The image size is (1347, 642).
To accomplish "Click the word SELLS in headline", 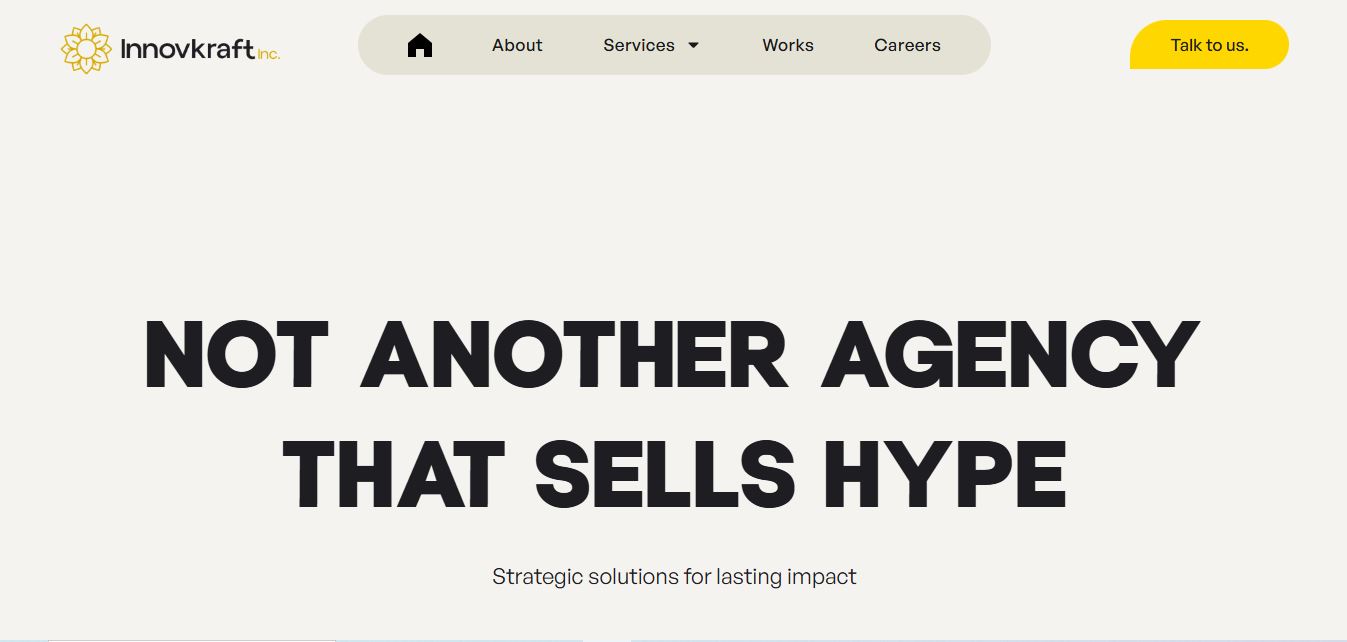I will point(665,474).
